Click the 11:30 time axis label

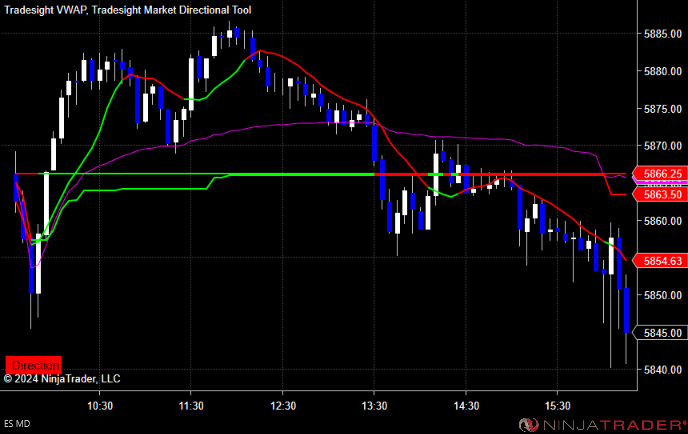[x=191, y=405]
